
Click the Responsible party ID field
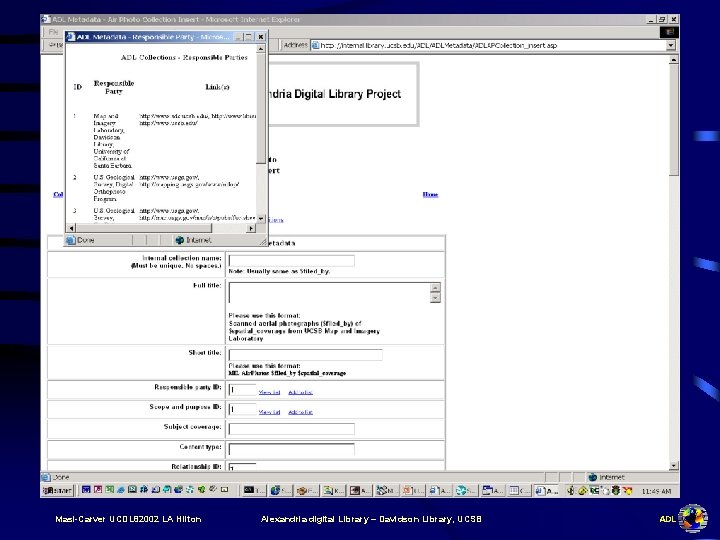tap(242, 390)
